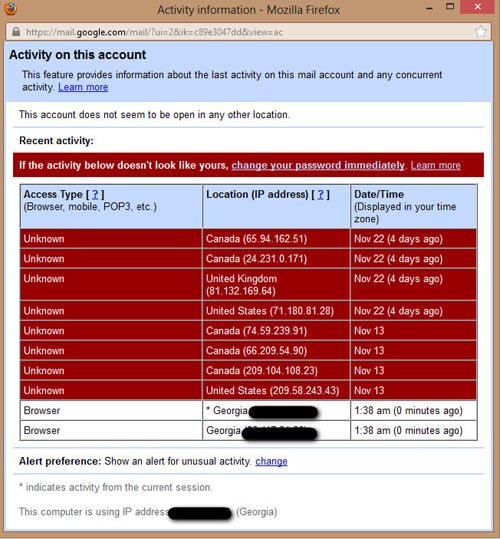500x539 pixels.
Task: Click the URL address field
Action: coord(247,32)
